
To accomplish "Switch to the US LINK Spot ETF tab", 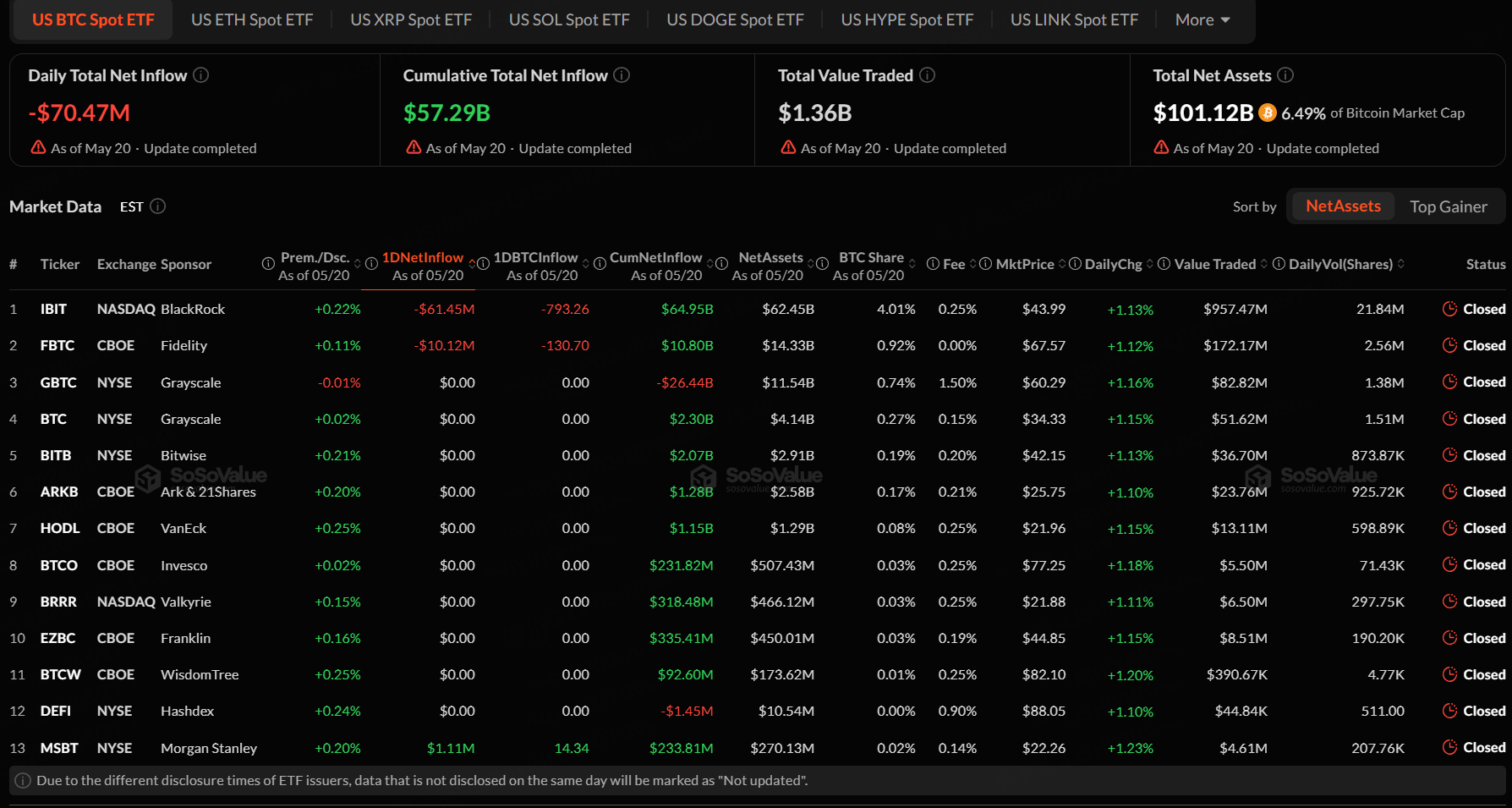I will (x=1074, y=19).
